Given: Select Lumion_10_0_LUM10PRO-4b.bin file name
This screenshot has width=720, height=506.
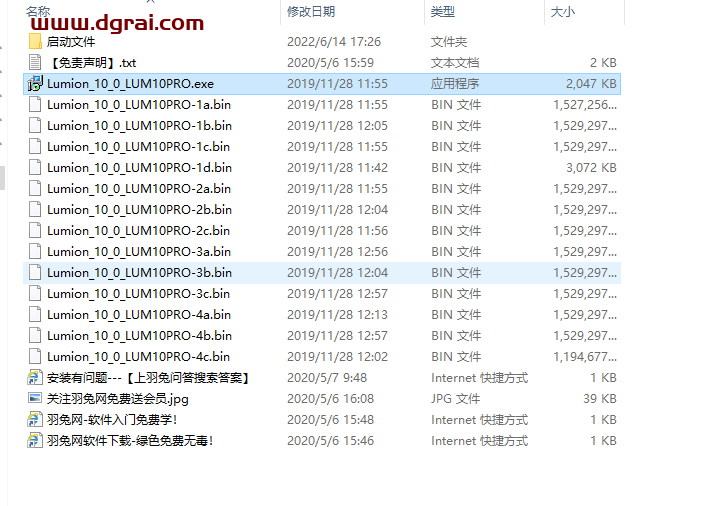Looking at the screenshot, I should (139, 336).
